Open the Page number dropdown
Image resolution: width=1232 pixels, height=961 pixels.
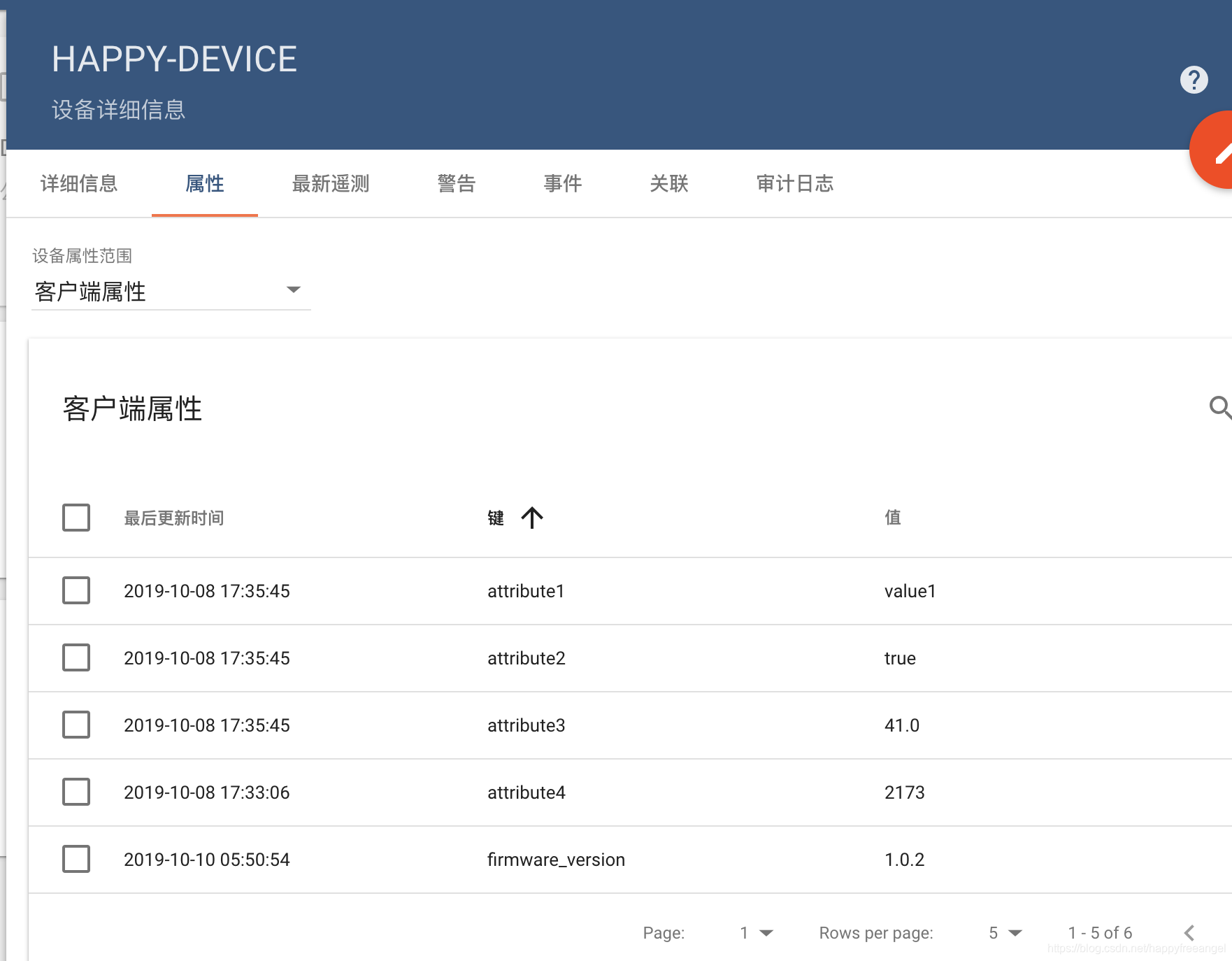[x=757, y=932]
